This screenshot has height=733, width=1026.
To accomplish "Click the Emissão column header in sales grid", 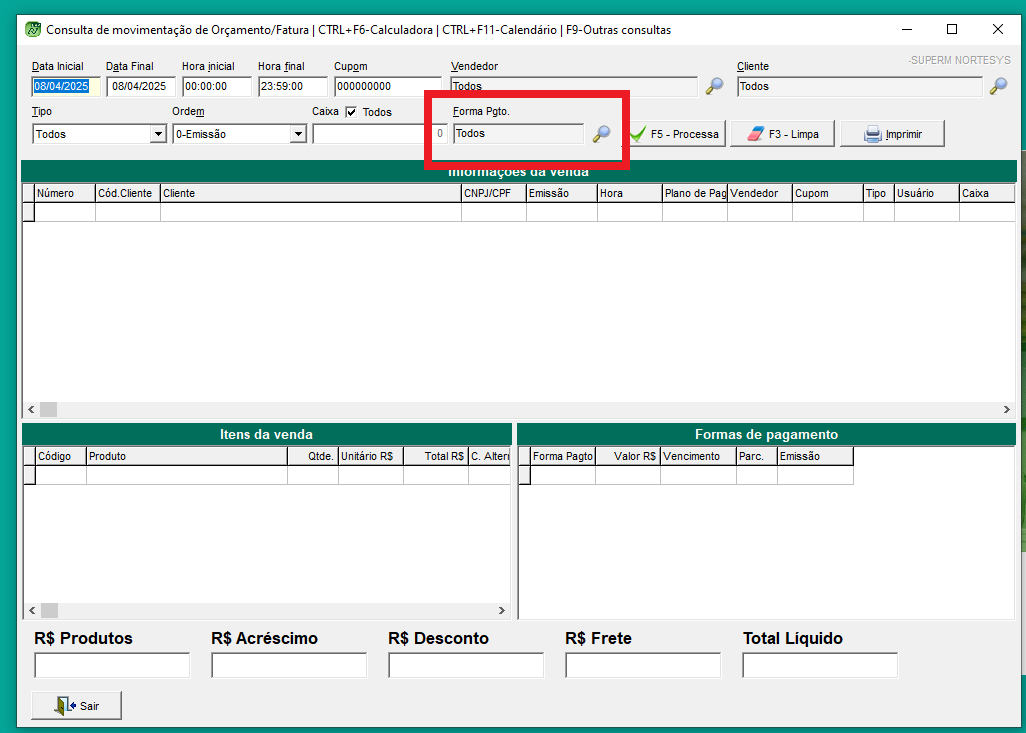I will [561, 193].
